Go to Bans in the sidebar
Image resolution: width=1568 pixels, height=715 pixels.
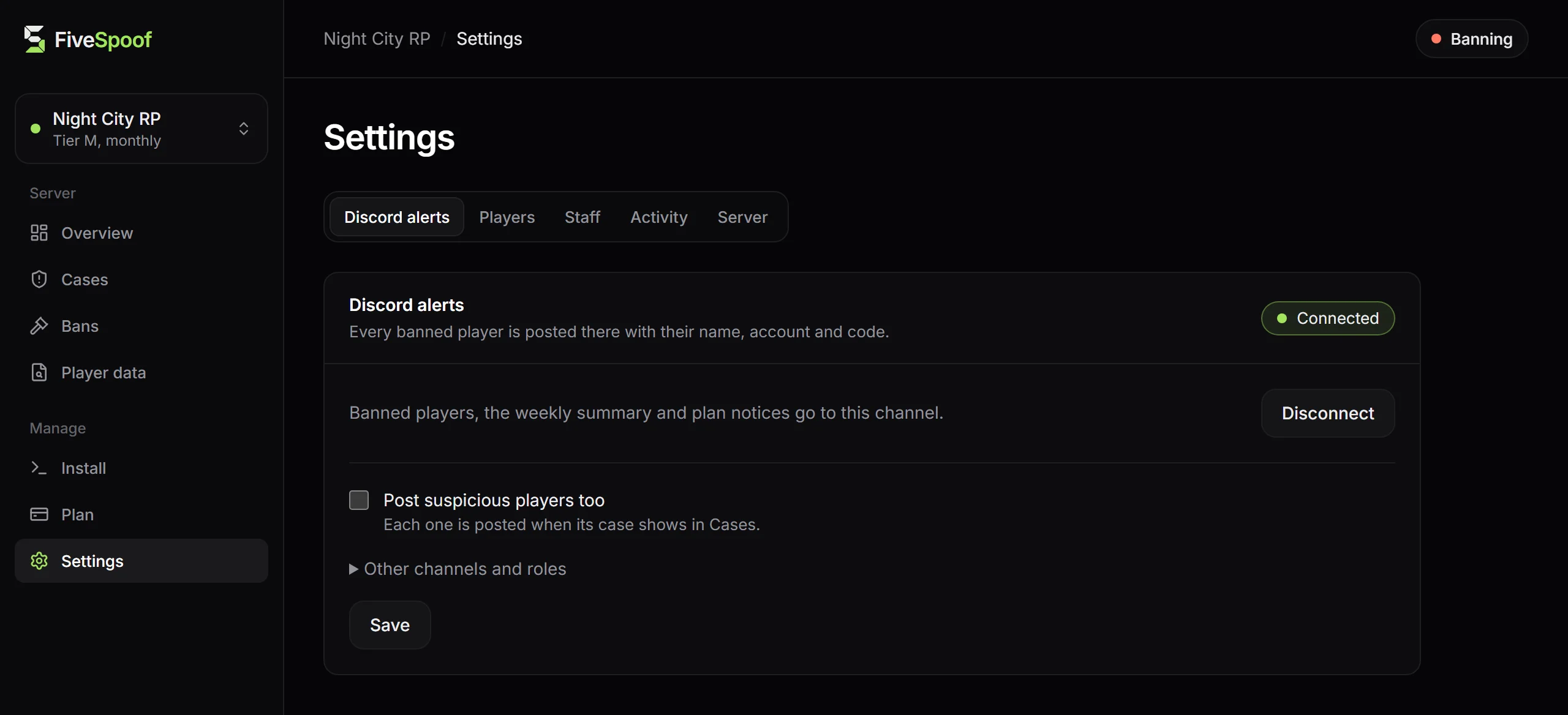(141, 326)
